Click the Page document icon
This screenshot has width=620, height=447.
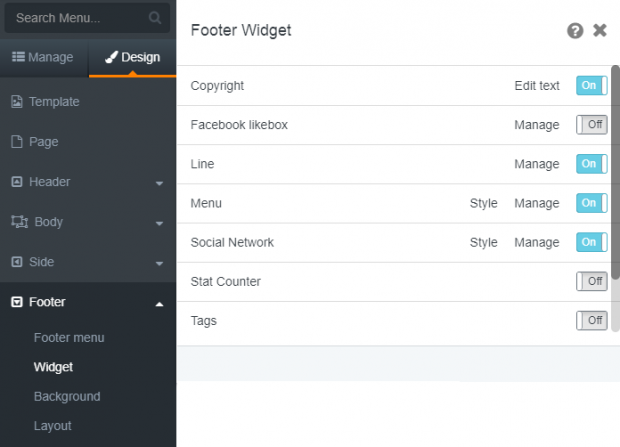[x=17, y=142]
